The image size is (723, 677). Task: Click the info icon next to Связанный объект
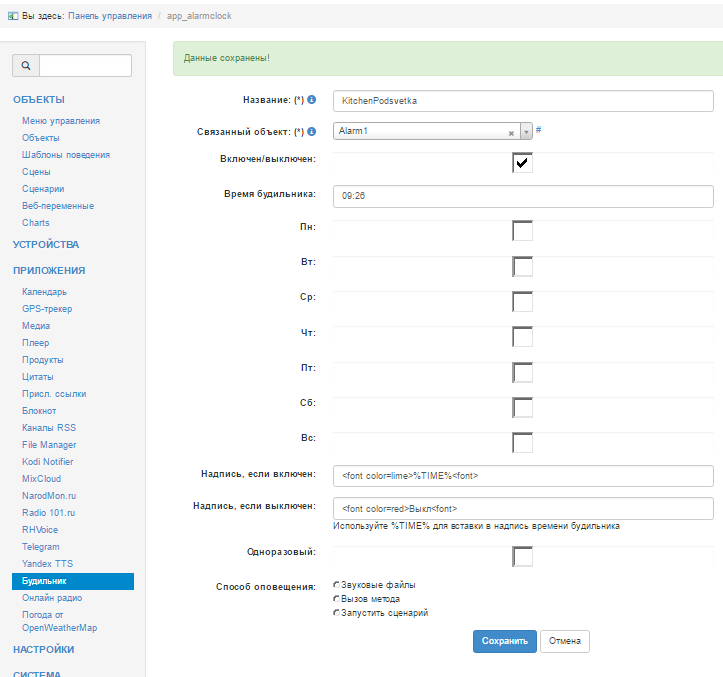(312, 131)
